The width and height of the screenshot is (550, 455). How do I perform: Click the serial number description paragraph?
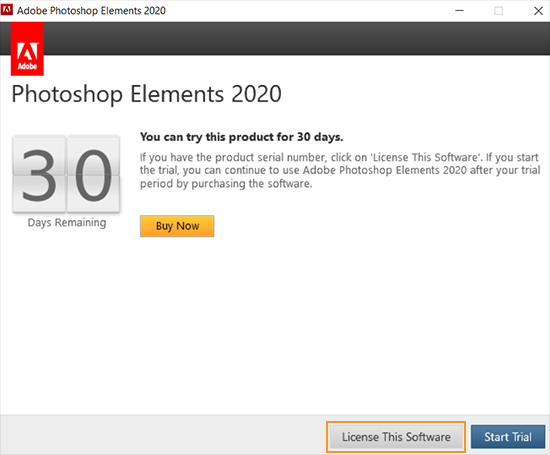click(340, 170)
